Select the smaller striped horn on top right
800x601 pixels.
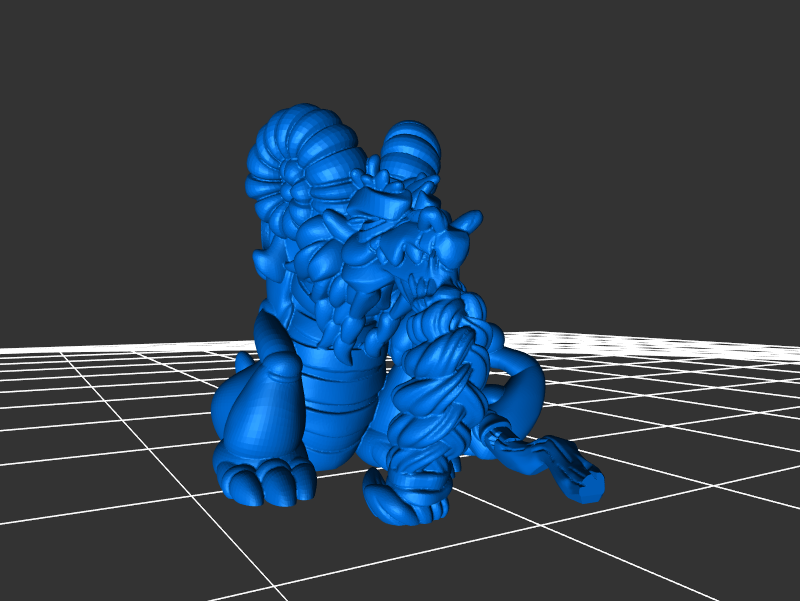point(410,147)
